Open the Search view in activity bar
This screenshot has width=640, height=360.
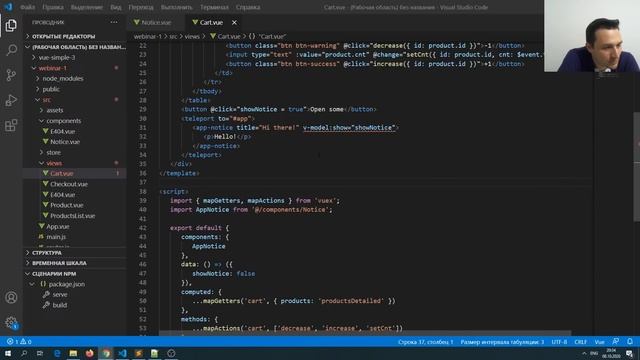tap(11, 50)
